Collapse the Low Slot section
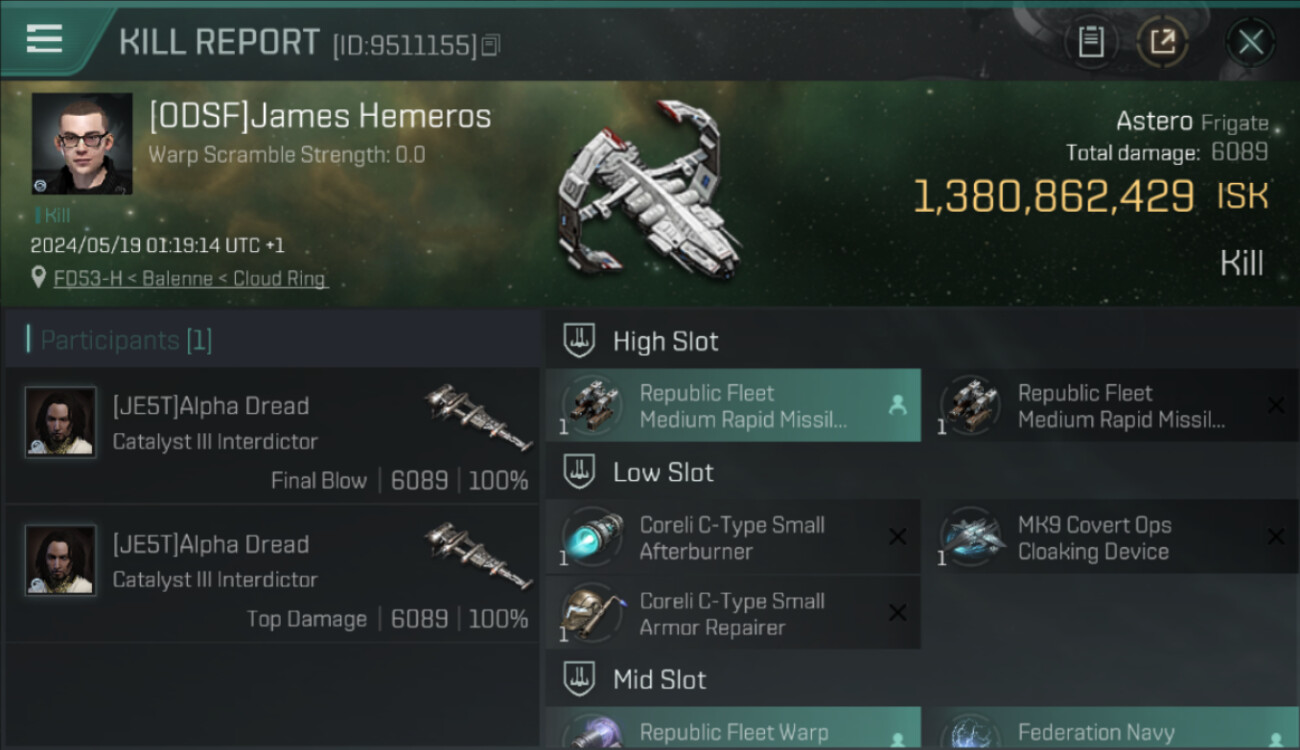Image resolution: width=1300 pixels, height=750 pixels. (580, 472)
